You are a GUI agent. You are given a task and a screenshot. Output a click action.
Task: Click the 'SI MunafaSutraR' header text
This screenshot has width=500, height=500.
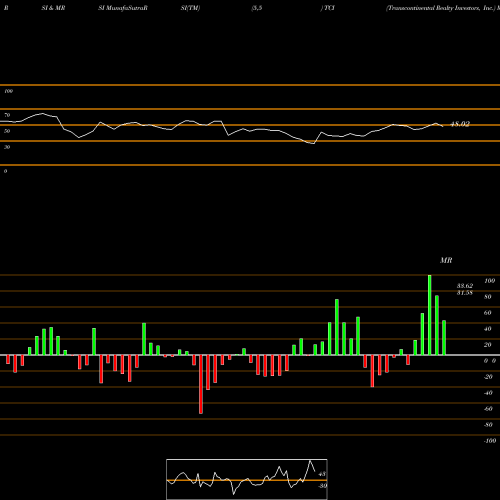coord(123,8)
